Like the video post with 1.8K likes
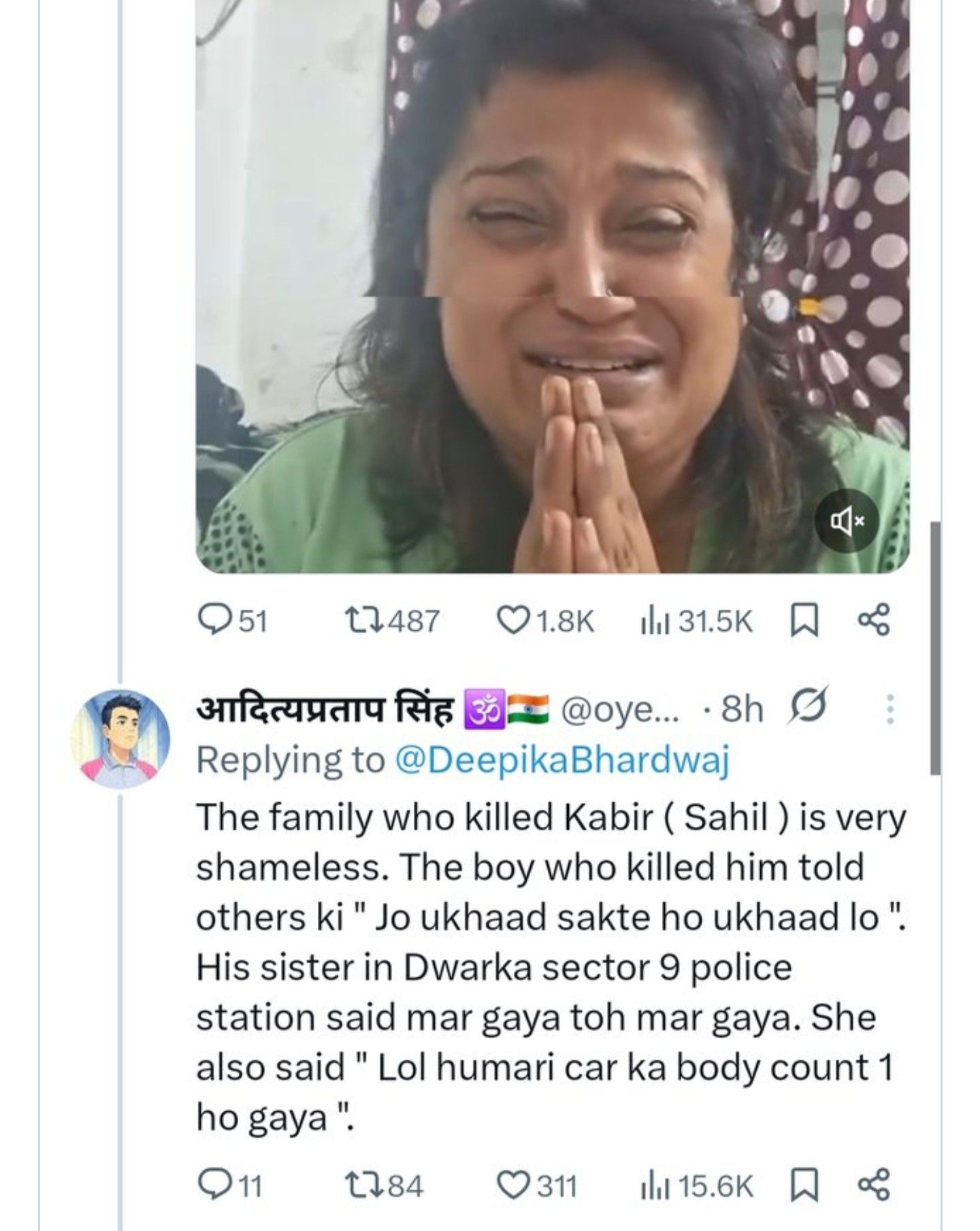Viewport: 980px width, 1231px height. (x=545, y=621)
